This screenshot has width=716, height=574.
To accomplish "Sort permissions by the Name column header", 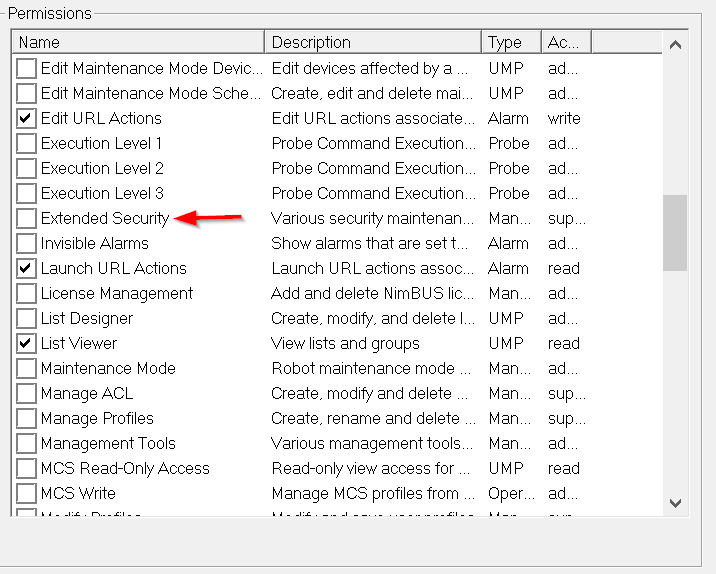I will point(138,42).
